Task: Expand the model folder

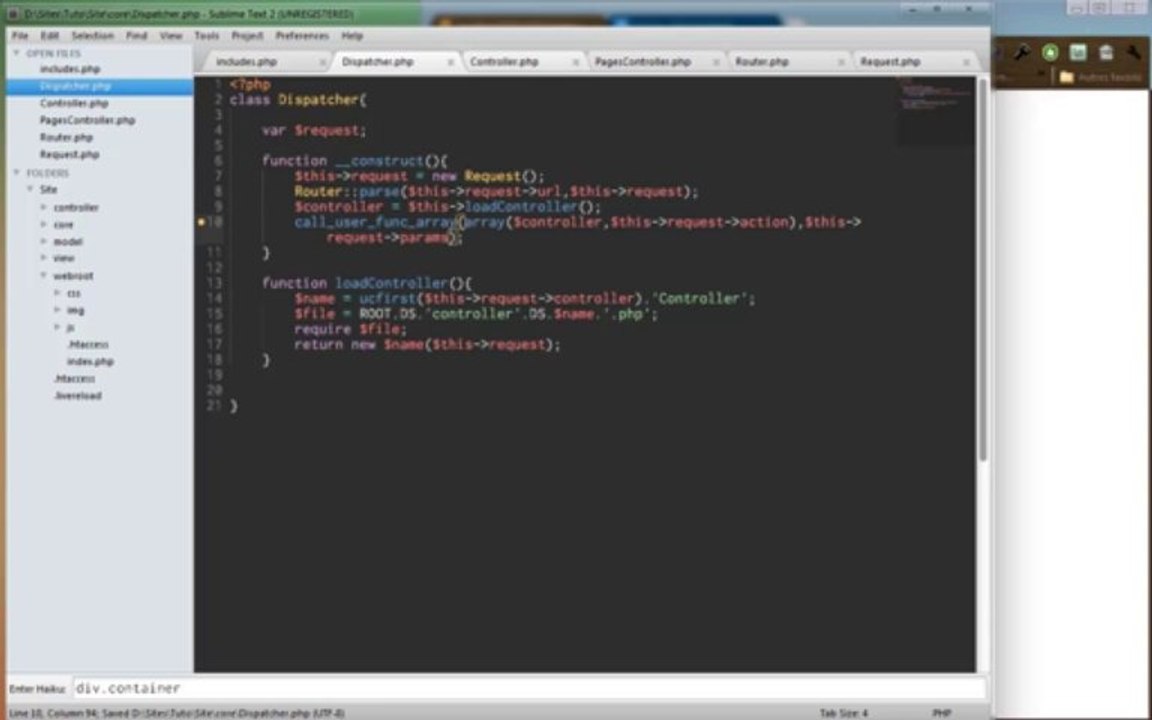Action: point(43,241)
